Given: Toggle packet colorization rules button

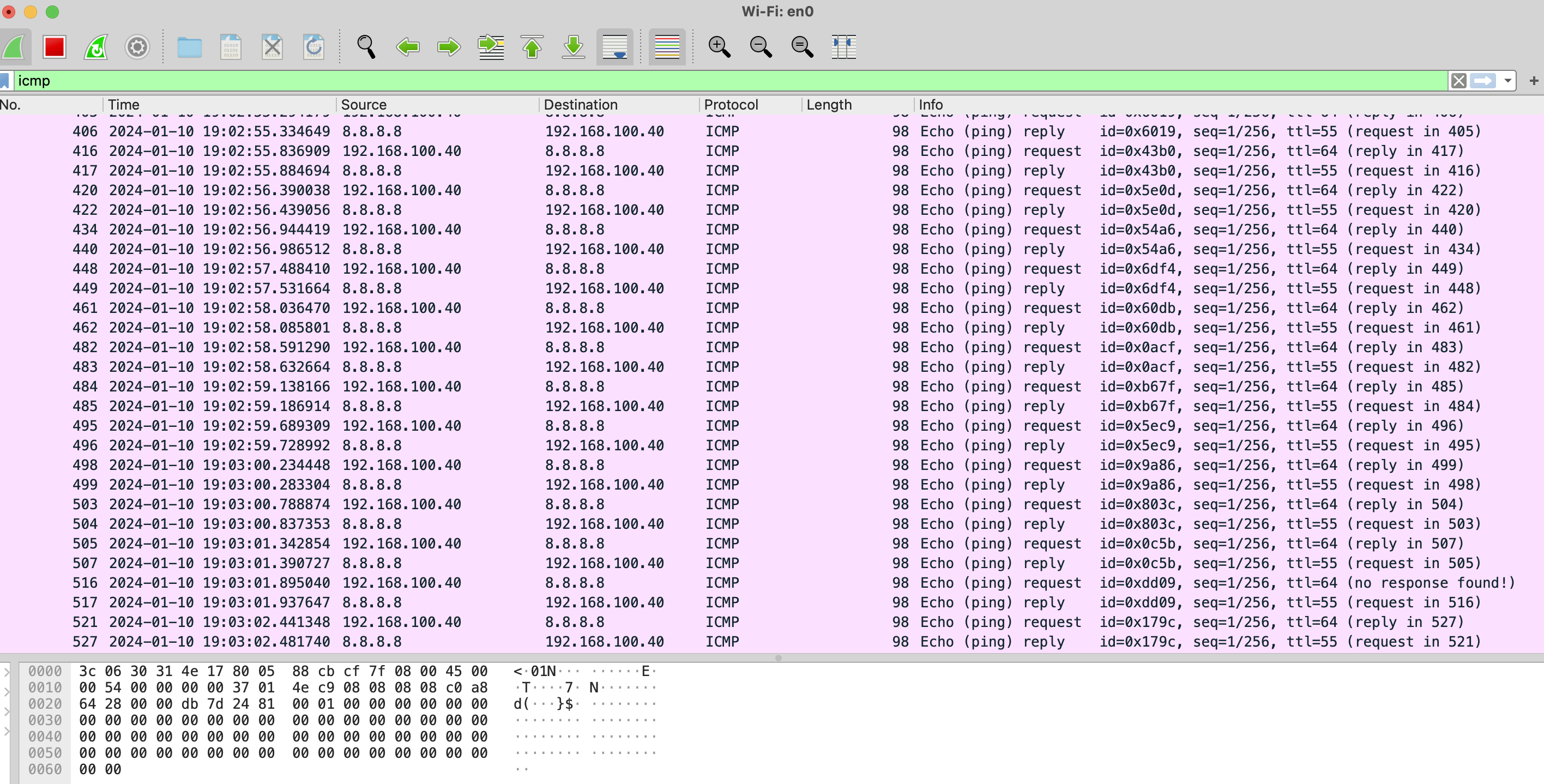Looking at the screenshot, I should [667, 47].
